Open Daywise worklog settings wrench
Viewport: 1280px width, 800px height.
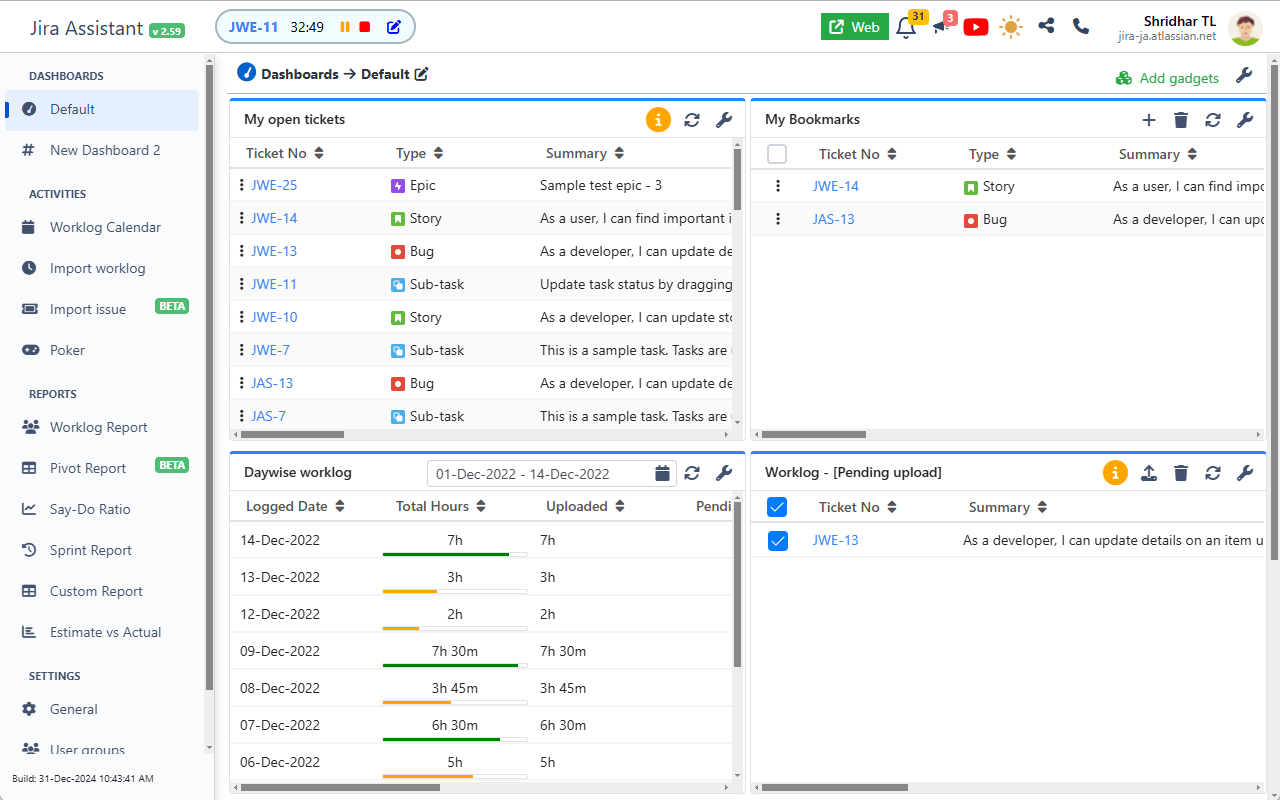(x=724, y=473)
